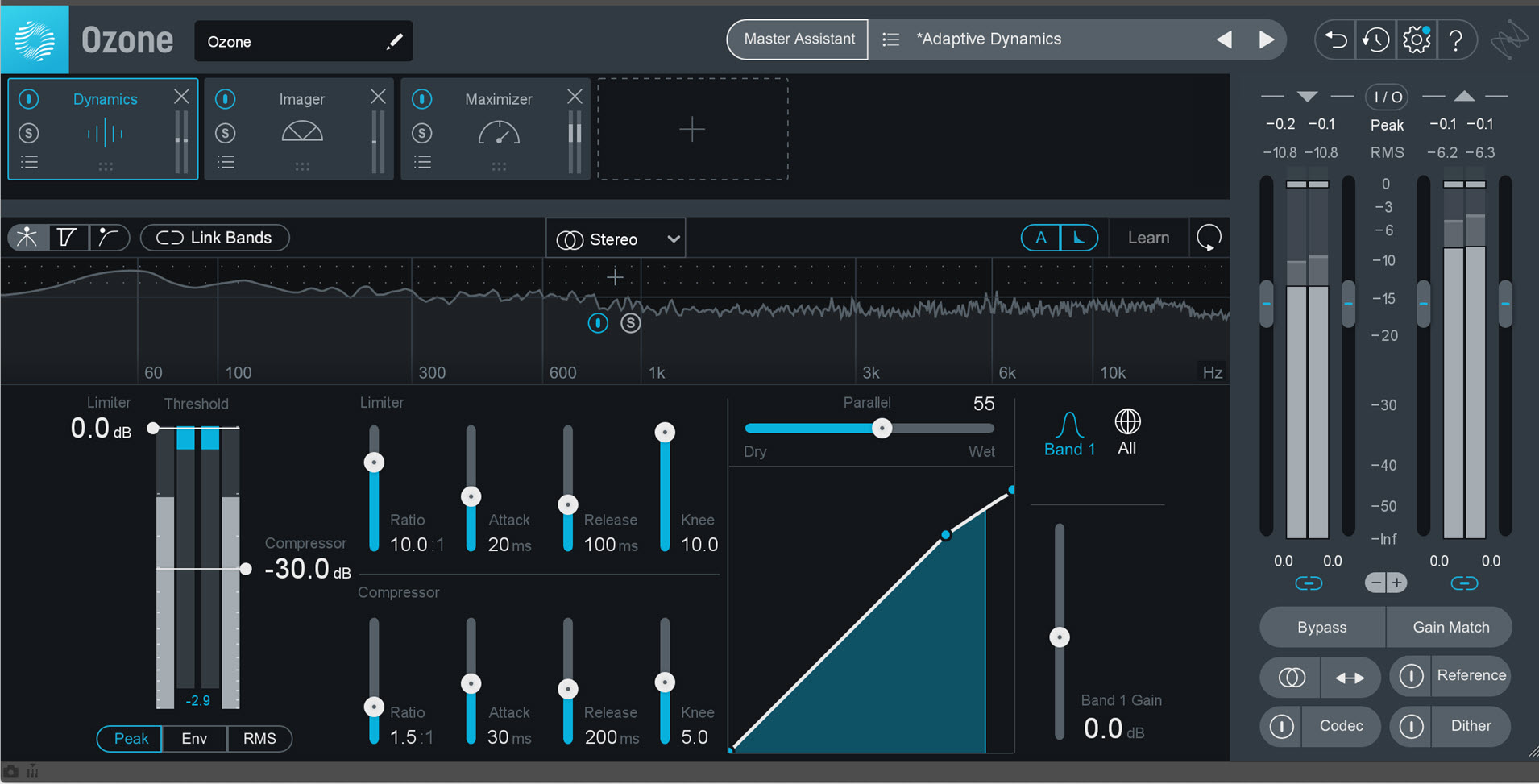1539x784 pixels.
Task: Link the input gain faders
Action: point(1309,583)
